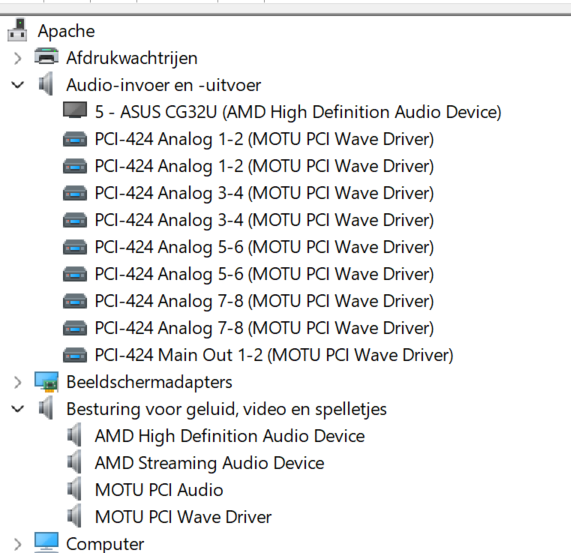Click the speaker icon beside AMD Streaming Audio Device
The height and width of the screenshot is (553, 571).
[74, 462]
